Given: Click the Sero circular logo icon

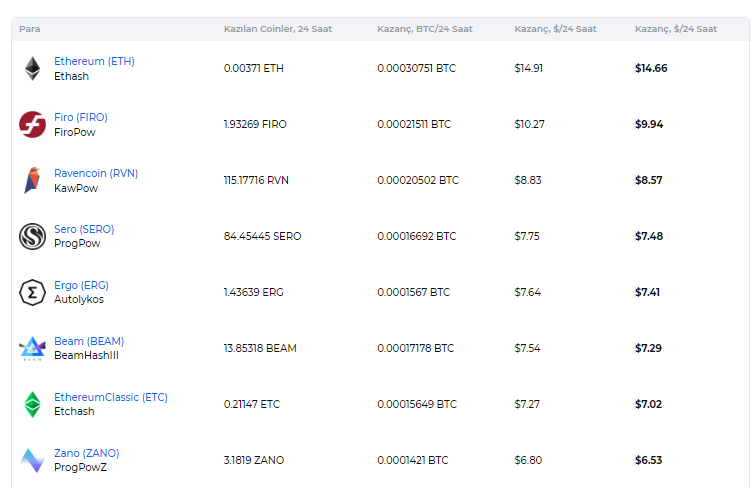Looking at the screenshot, I should pos(32,236).
